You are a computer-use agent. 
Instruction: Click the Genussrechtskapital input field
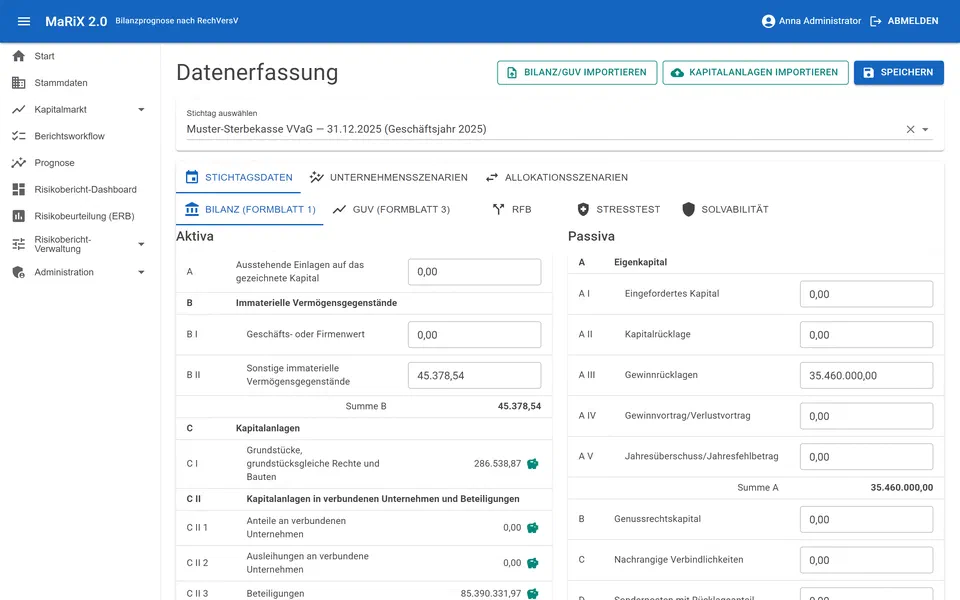tap(866, 519)
